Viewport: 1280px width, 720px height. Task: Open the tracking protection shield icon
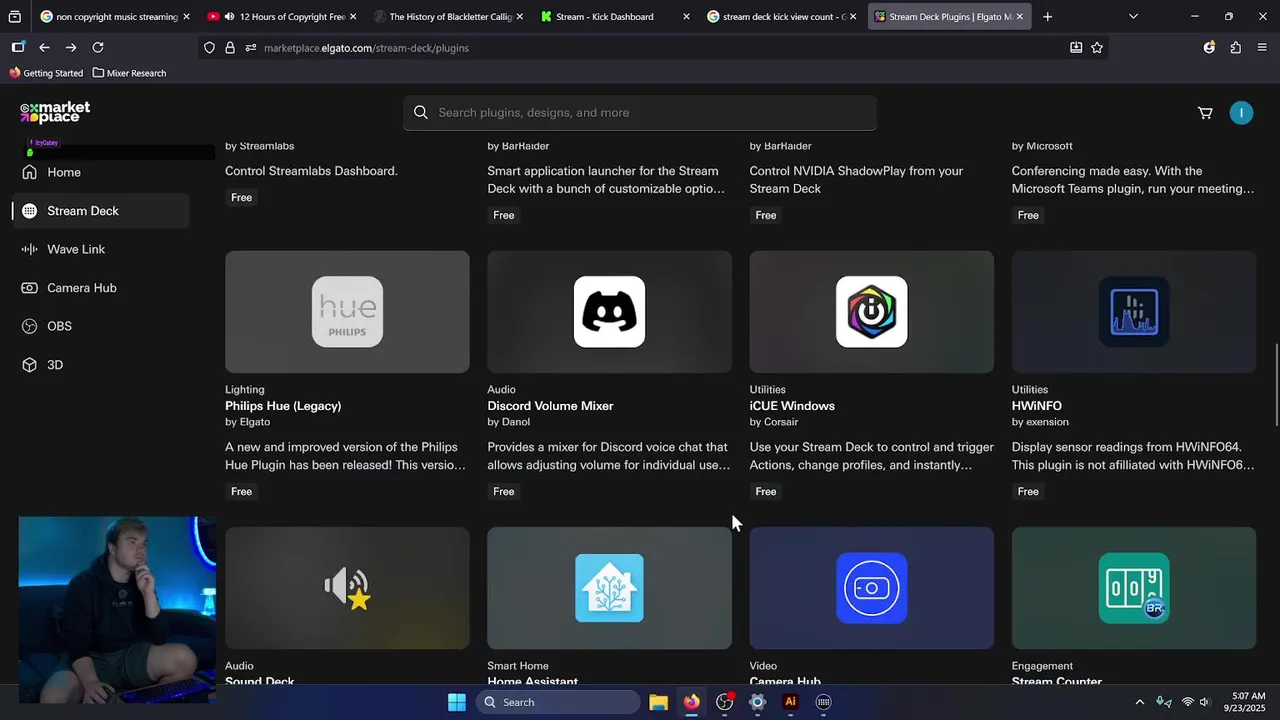[x=209, y=47]
